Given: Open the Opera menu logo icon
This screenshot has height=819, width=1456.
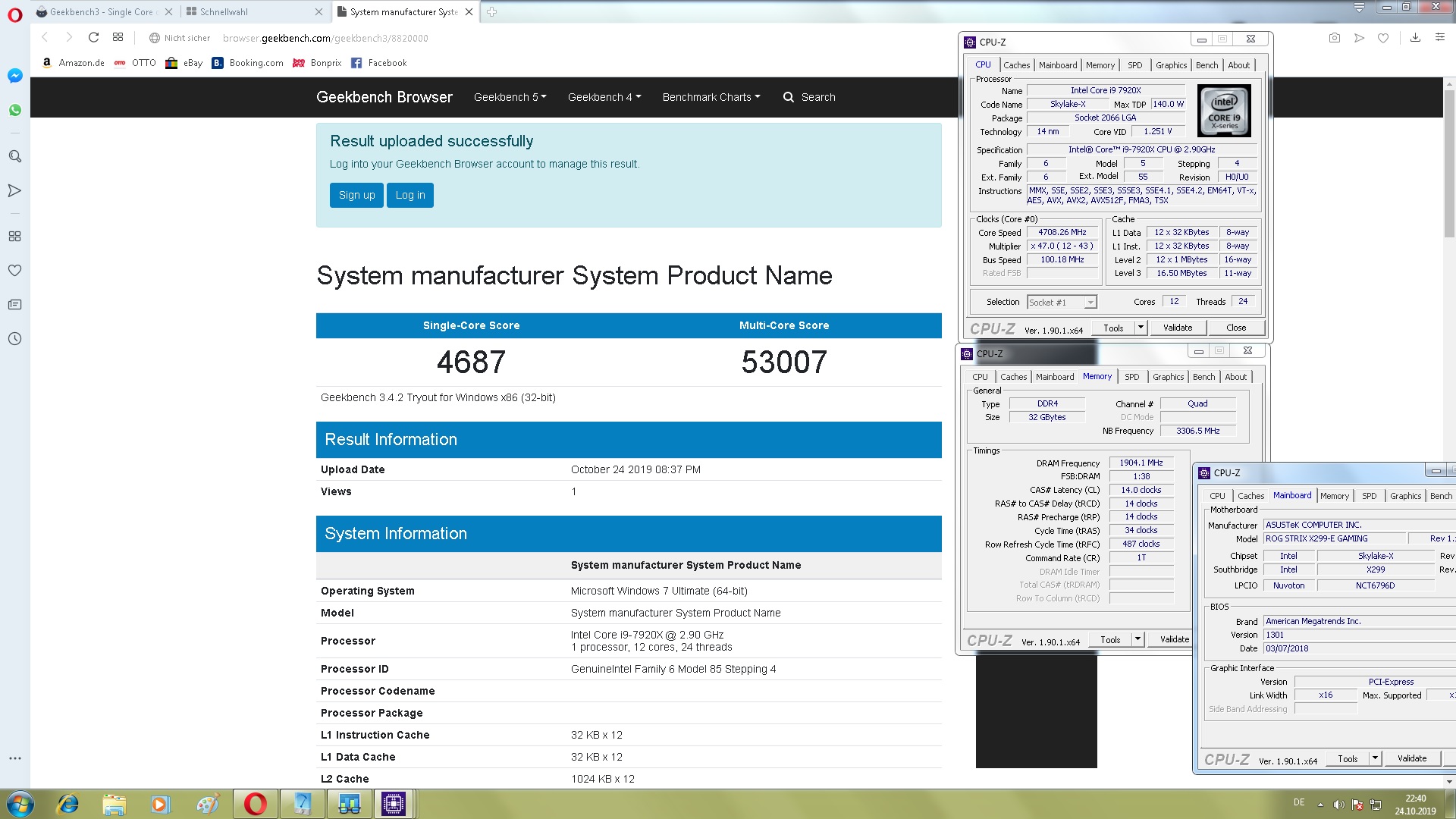Looking at the screenshot, I should pyautogui.click(x=14, y=14).
